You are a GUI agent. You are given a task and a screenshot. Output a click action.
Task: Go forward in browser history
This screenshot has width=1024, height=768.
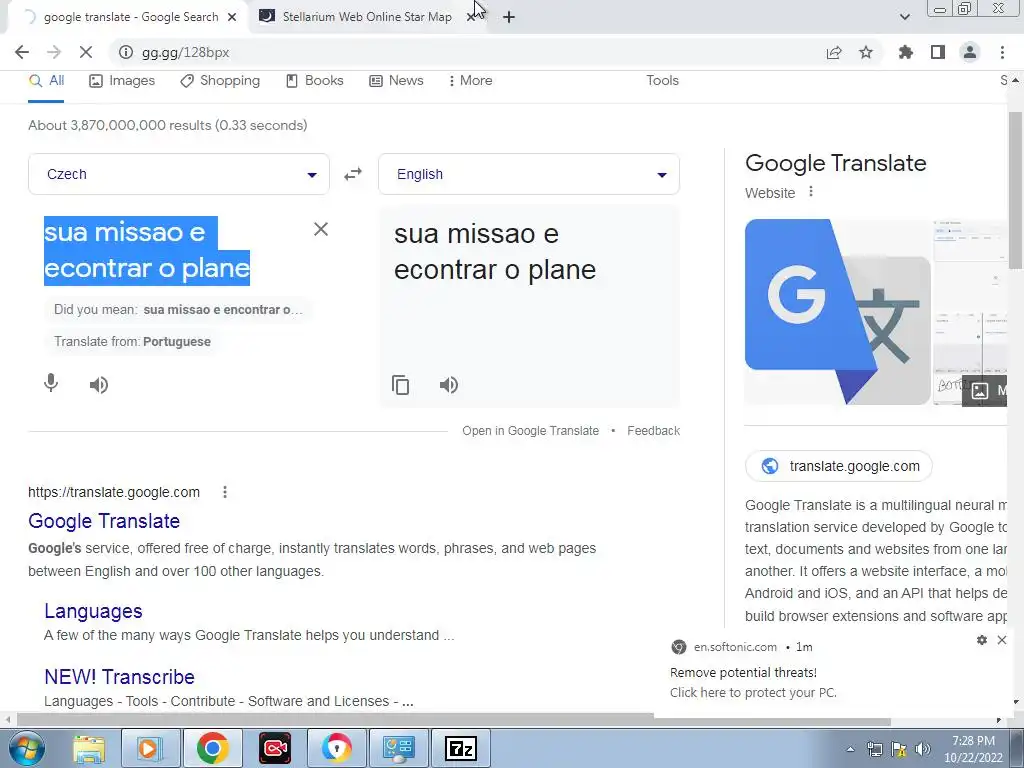[x=54, y=52]
